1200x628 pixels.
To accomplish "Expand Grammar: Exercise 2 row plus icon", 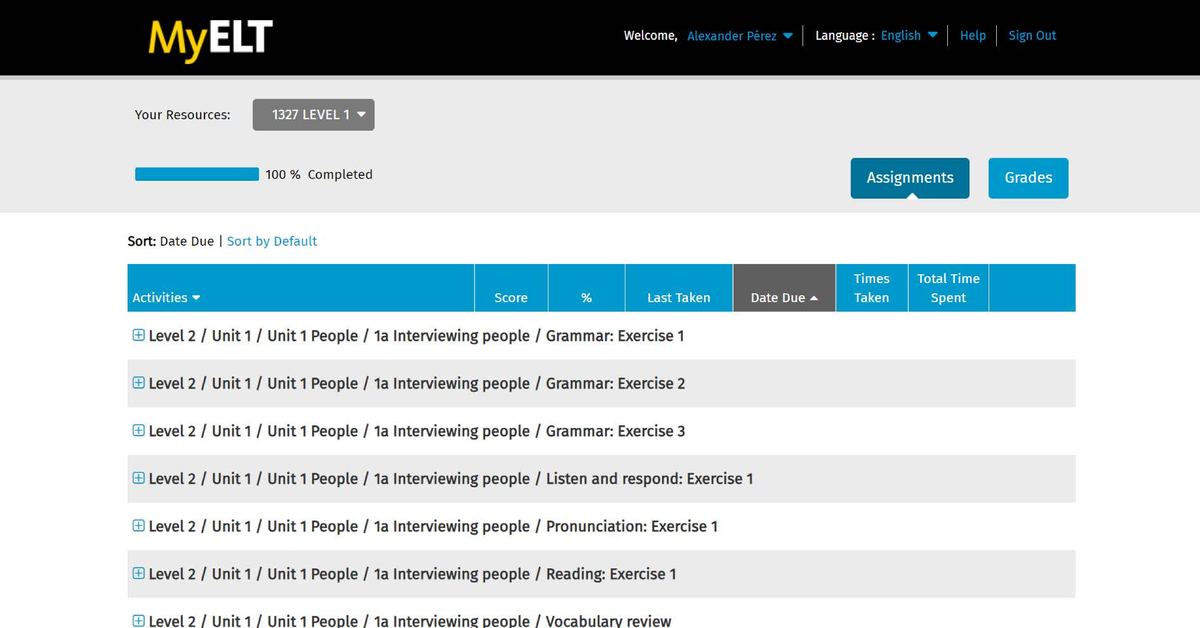I will click(139, 383).
